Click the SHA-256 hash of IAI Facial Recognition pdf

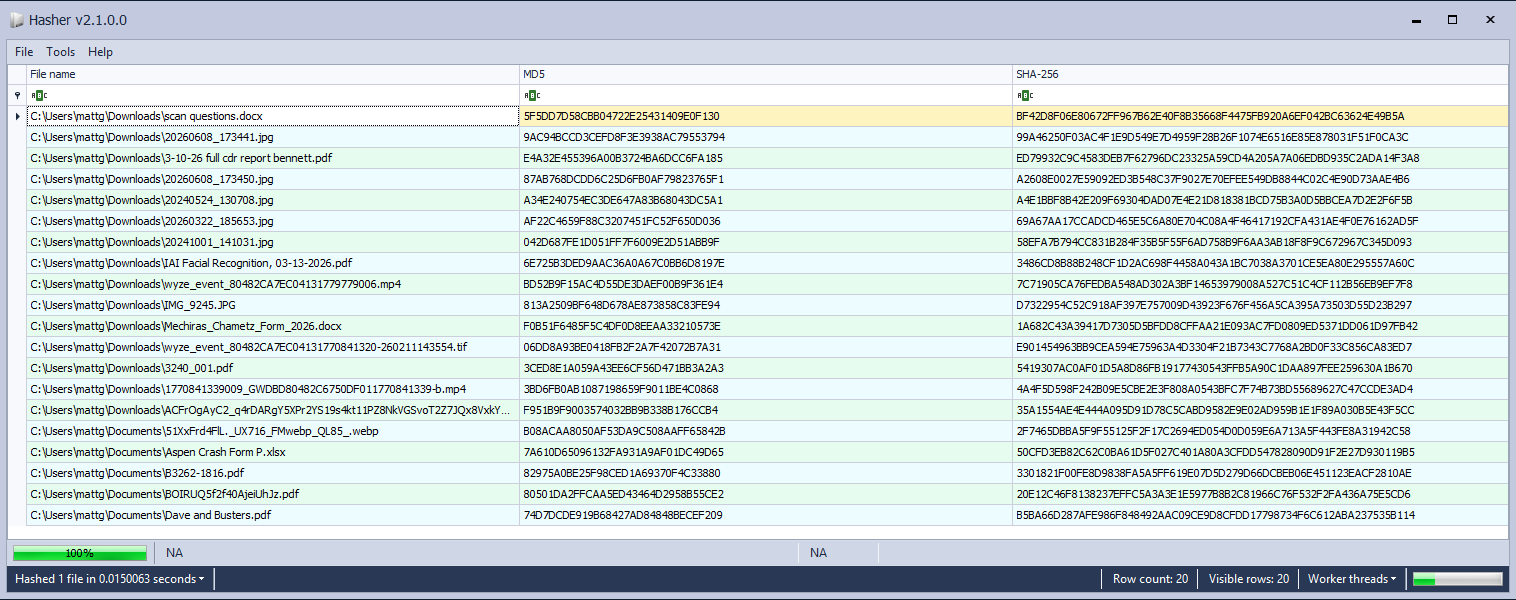pos(1260,264)
